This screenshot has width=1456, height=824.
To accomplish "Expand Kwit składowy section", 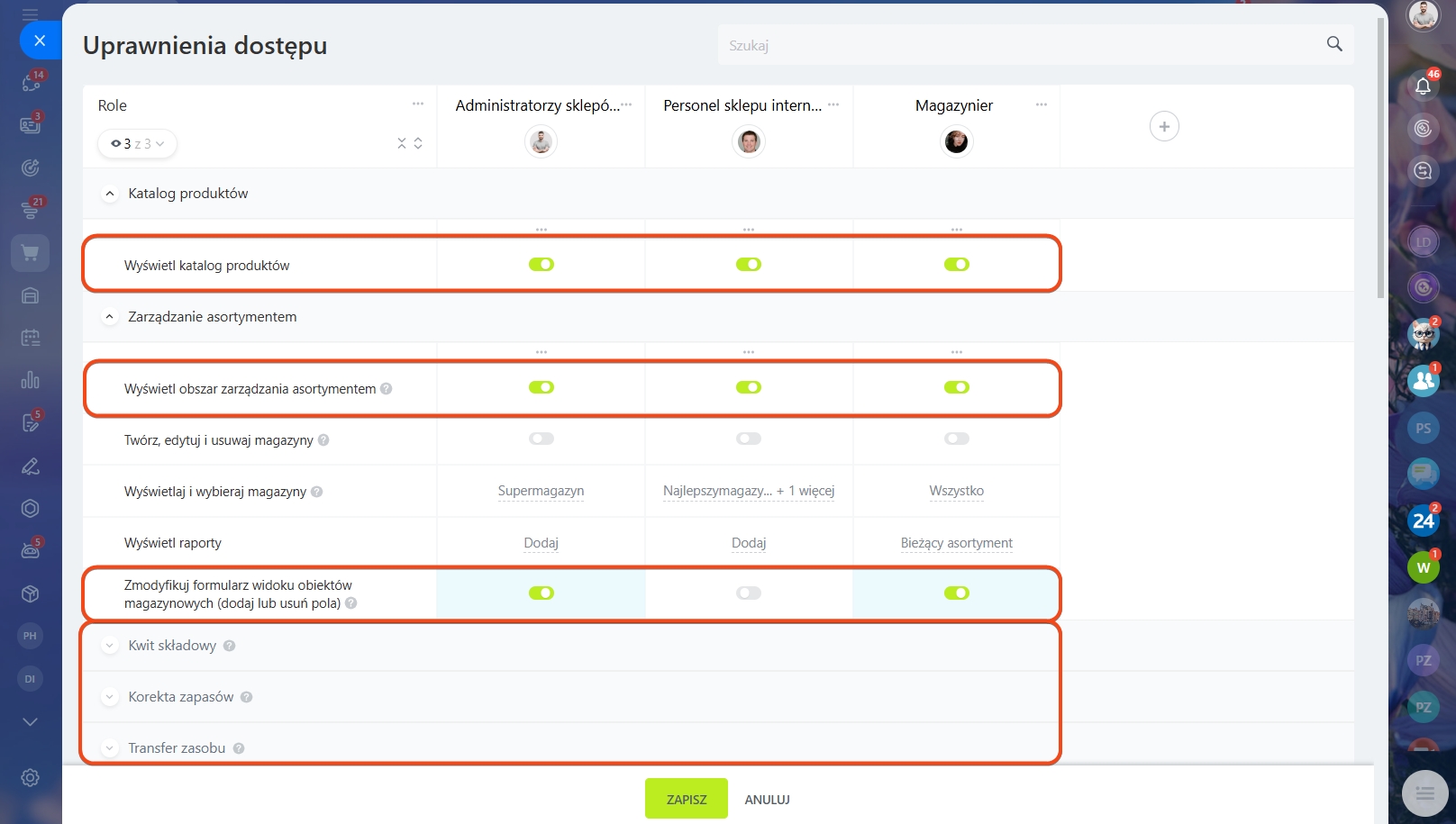I will click(x=110, y=646).
